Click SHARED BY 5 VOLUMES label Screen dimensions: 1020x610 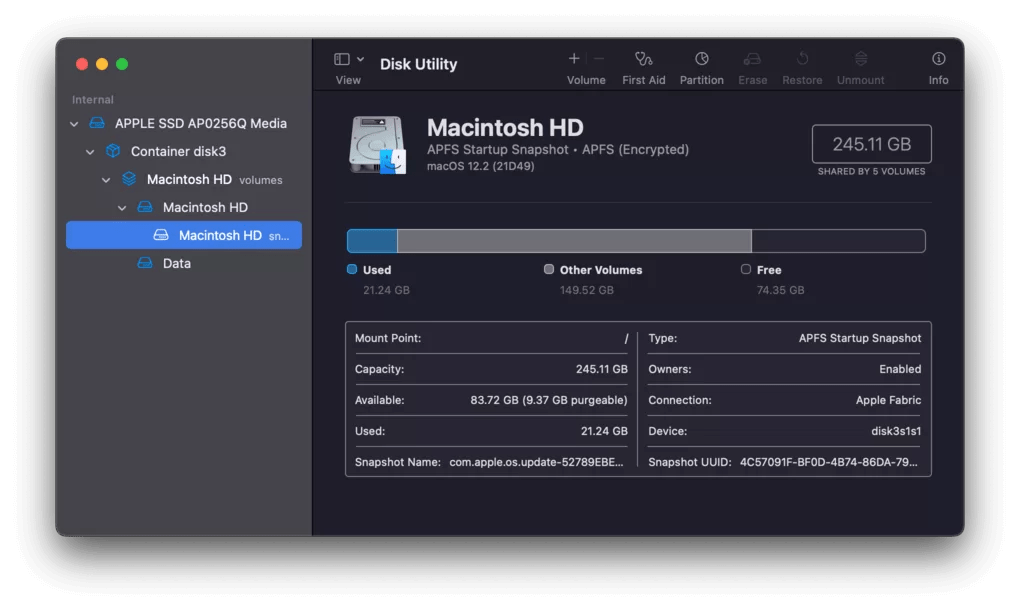point(871,172)
